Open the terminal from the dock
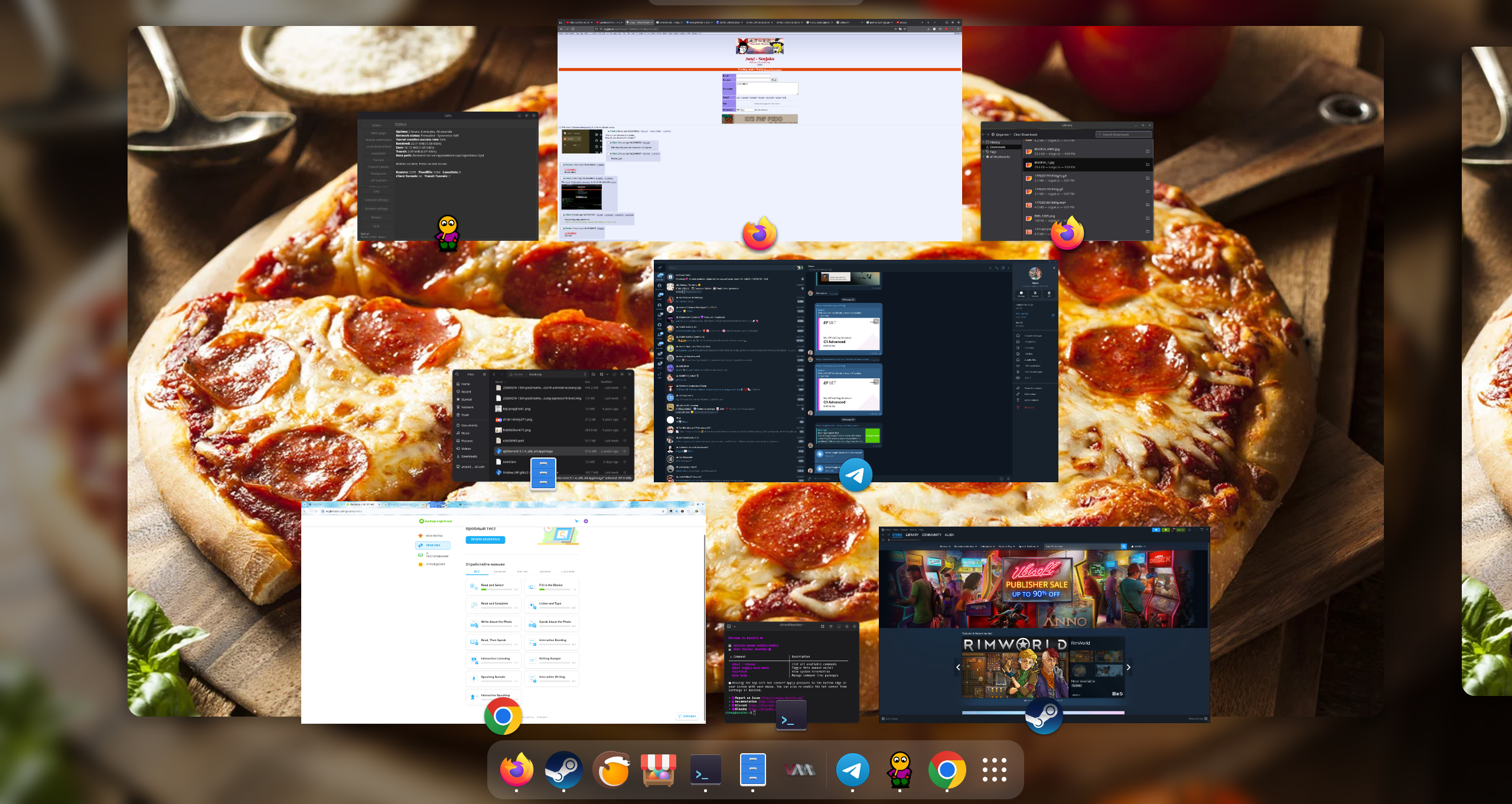The image size is (1512, 804). [705, 769]
